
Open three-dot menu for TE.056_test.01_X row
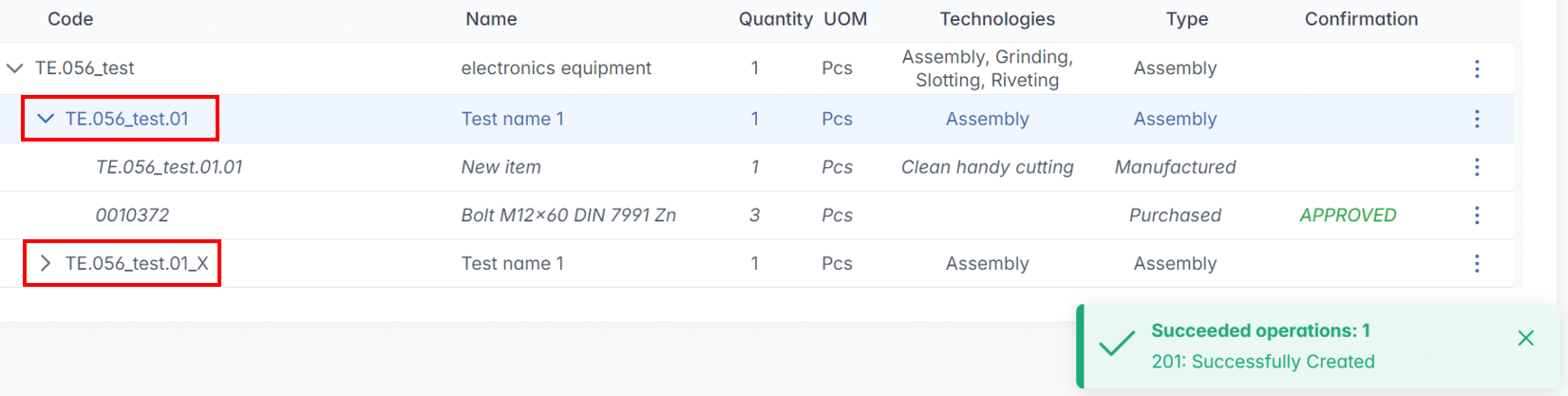pyautogui.click(x=1477, y=263)
